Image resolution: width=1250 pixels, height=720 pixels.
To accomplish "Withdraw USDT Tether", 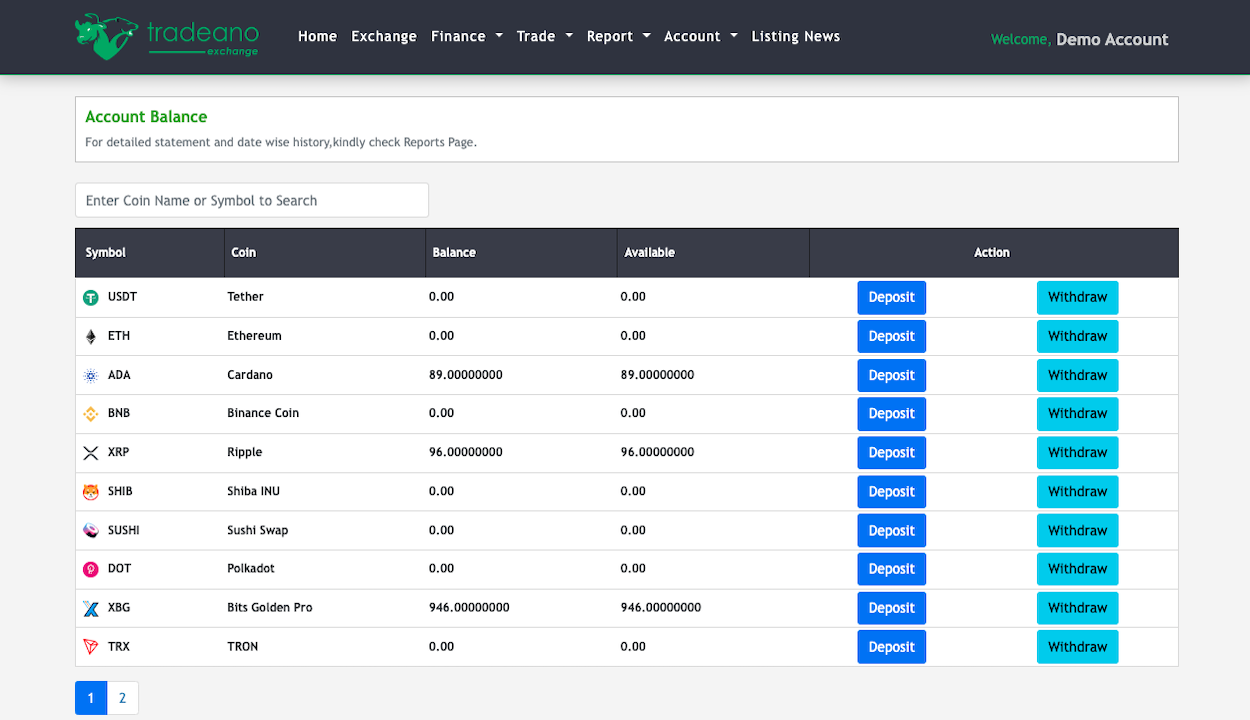I will [x=1078, y=297].
